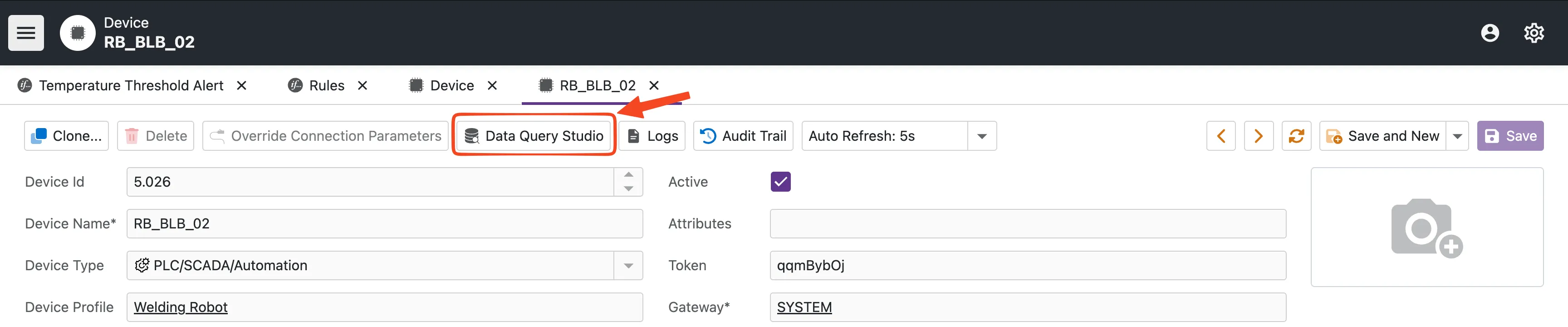The image size is (1568, 327).
Task: Upload device image via camera placeholder
Action: pyautogui.click(x=1426, y=227)
